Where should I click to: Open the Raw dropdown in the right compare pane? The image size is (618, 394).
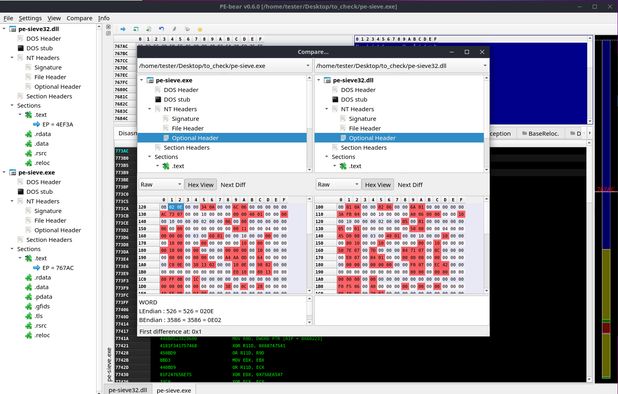point(337,185)
